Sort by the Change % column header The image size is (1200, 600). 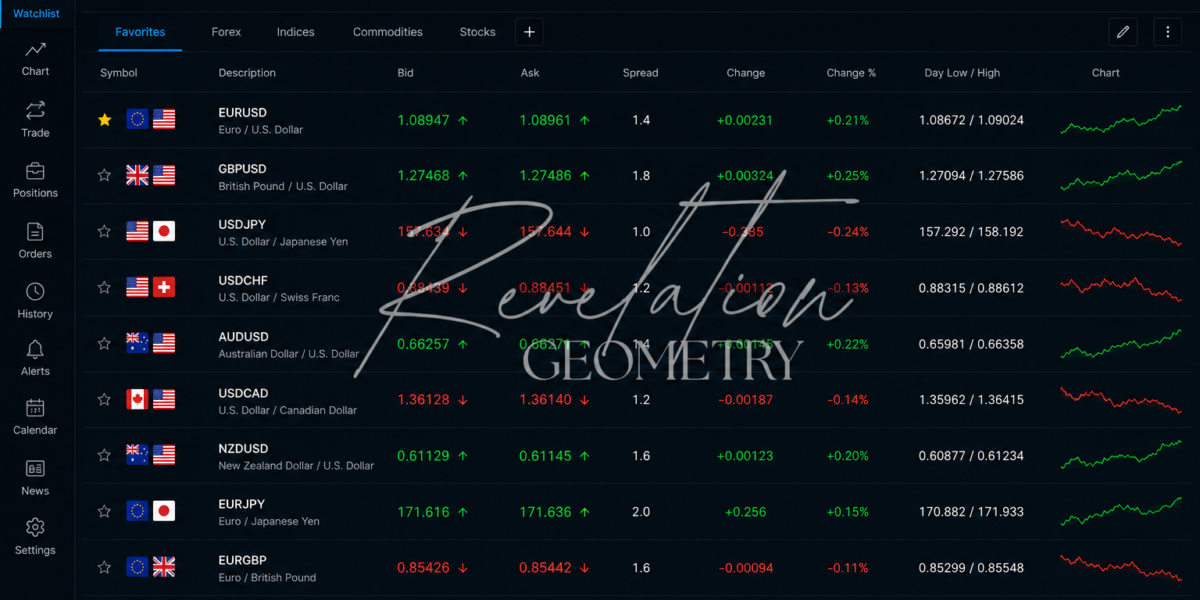(x=851, y=73)
